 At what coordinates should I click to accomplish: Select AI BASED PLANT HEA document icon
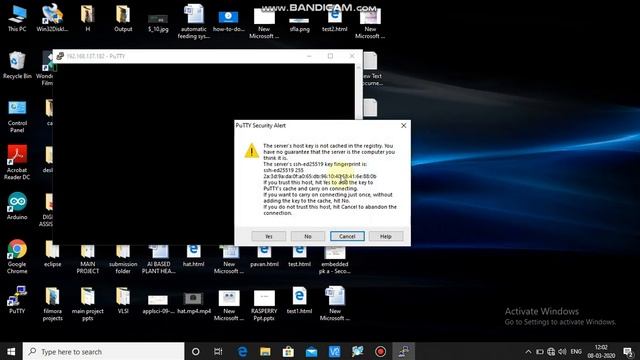tap(158, 259)
